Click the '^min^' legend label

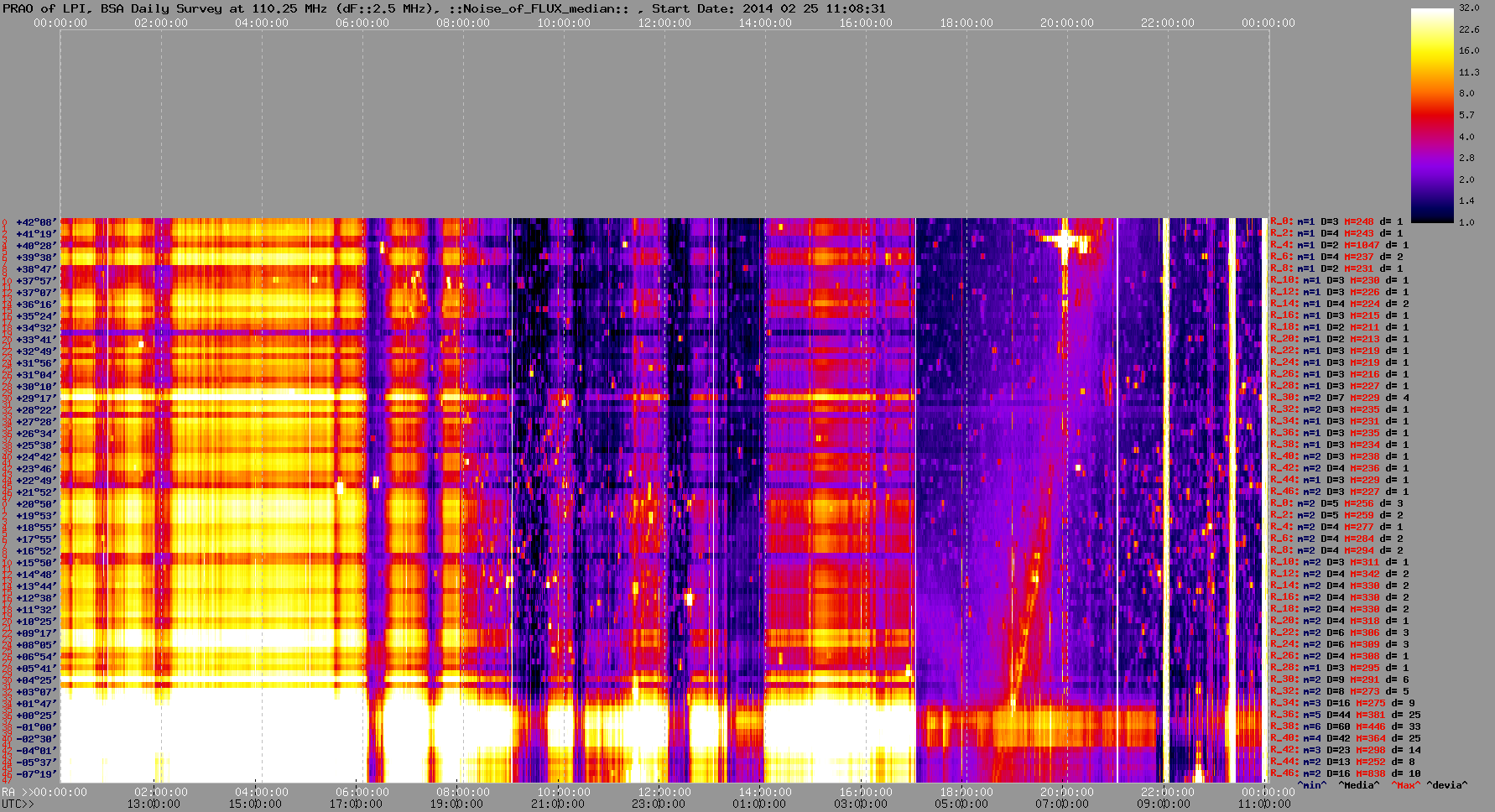click(x=1312, y=785)
